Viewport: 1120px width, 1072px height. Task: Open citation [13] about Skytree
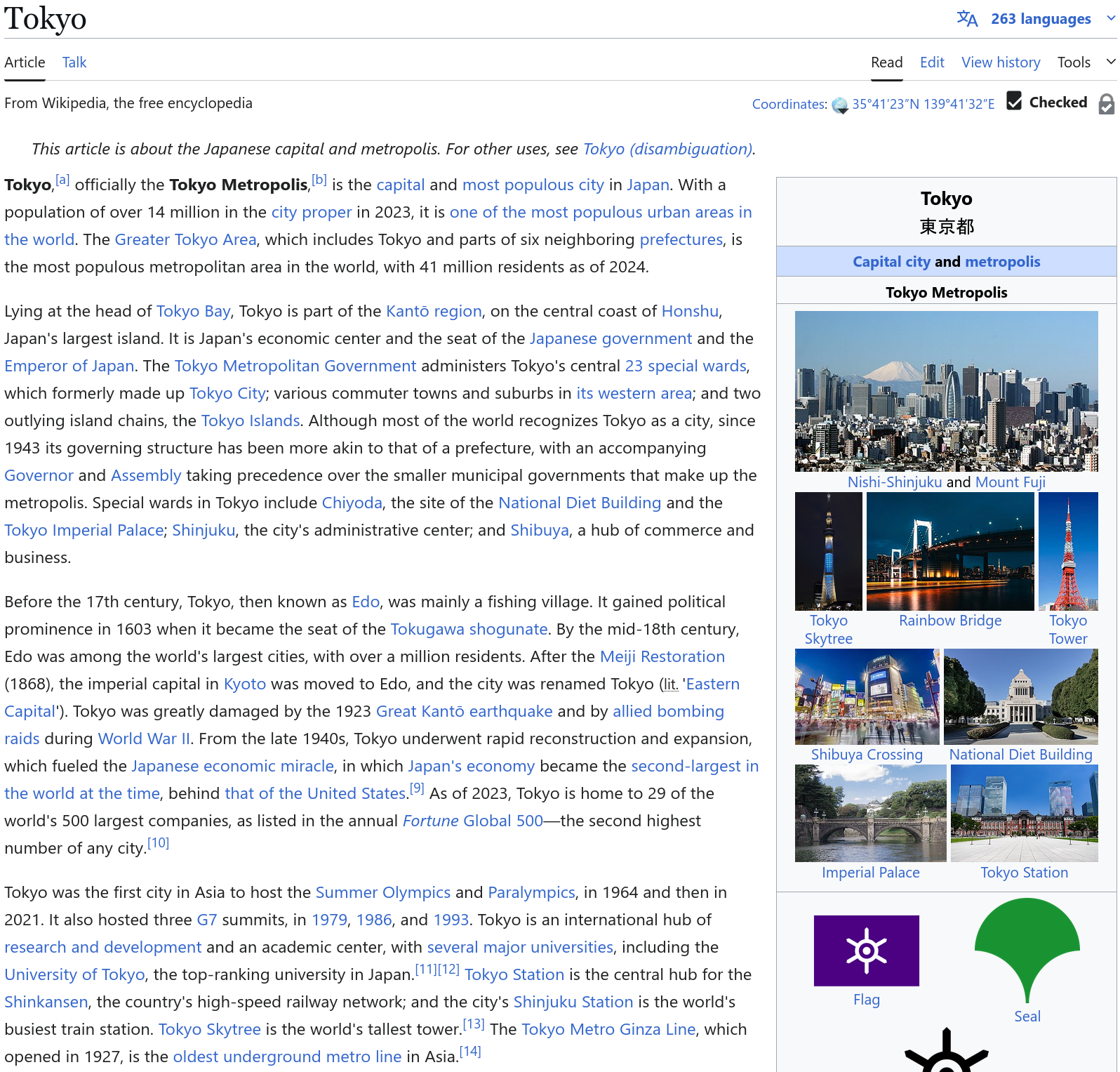[474, 1024]
